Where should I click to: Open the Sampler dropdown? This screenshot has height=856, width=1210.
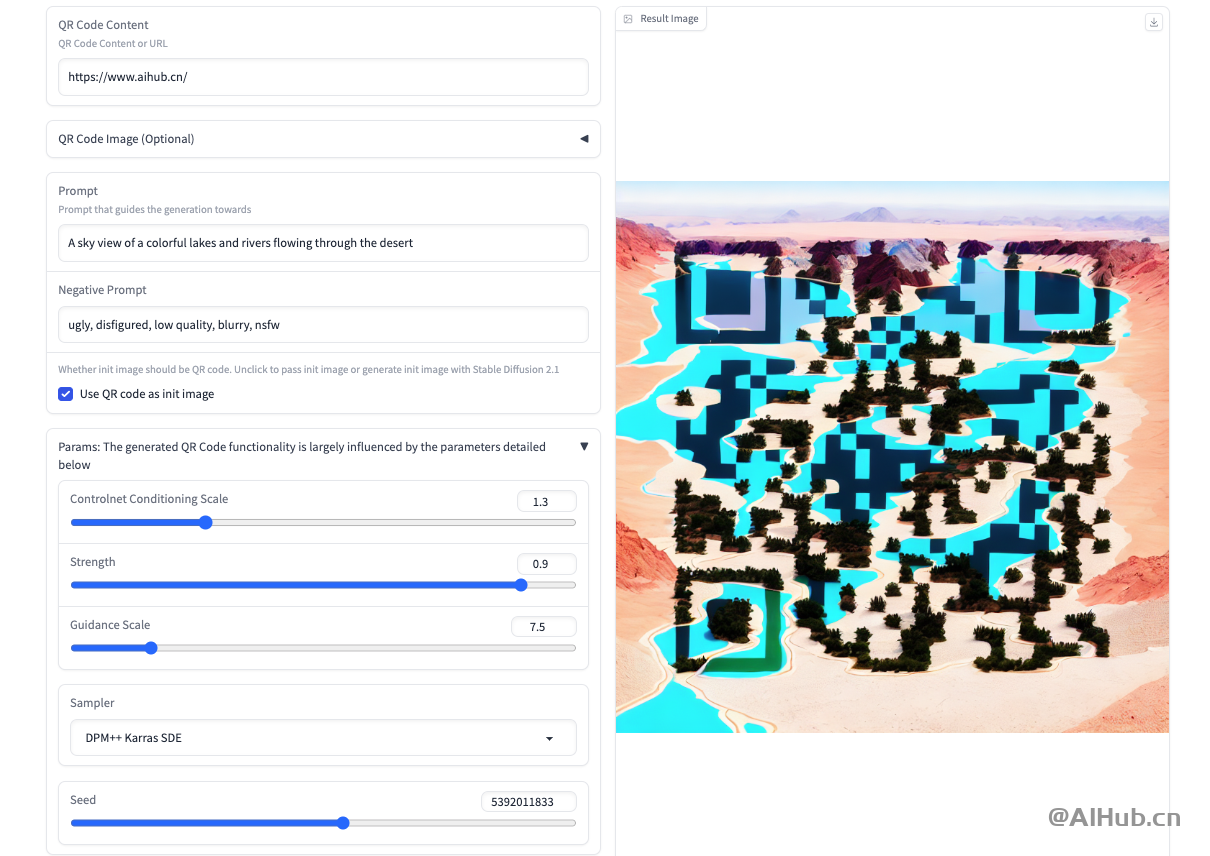(323, 738)
